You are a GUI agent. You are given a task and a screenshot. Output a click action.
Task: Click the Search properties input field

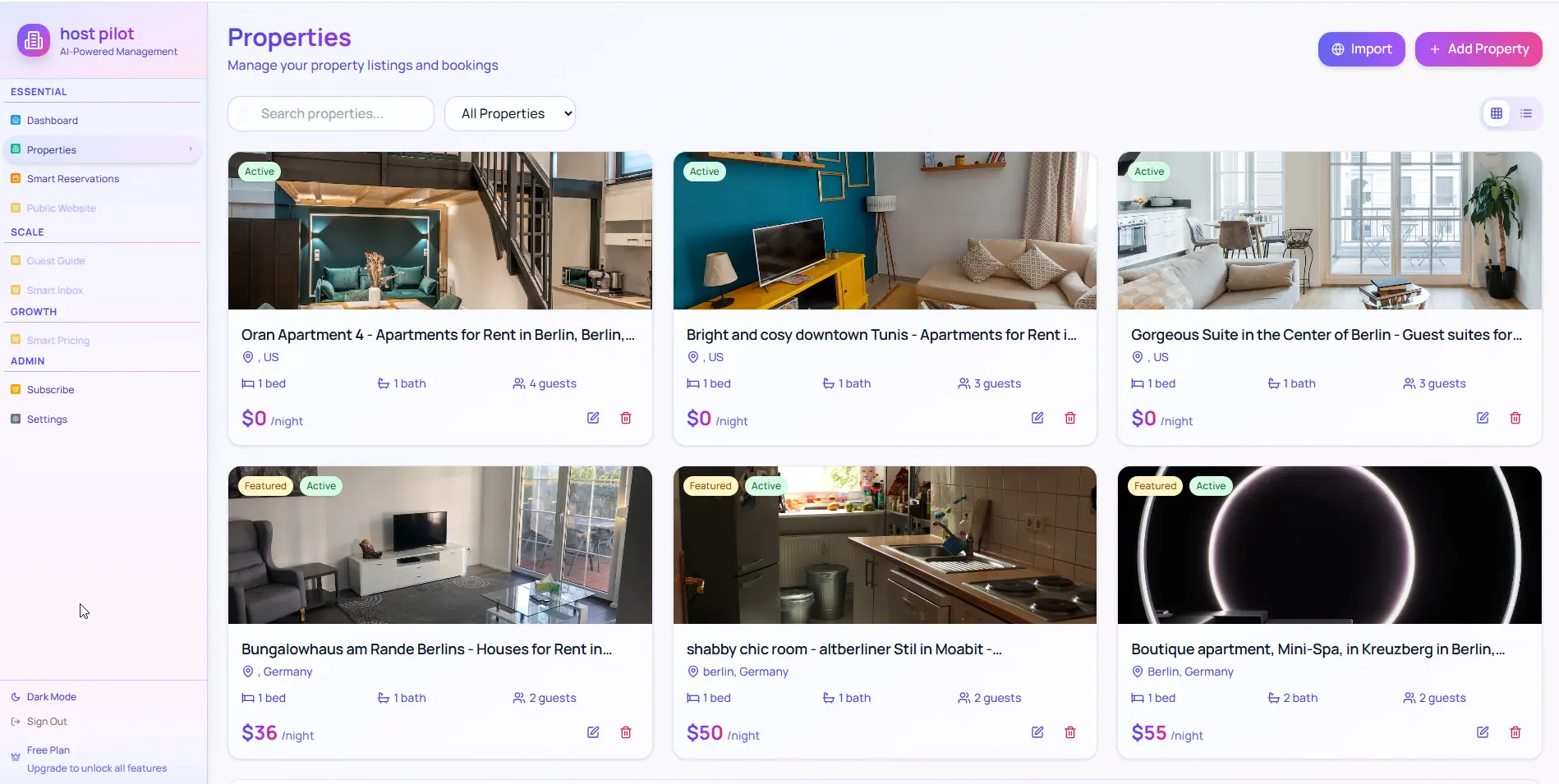329,113
